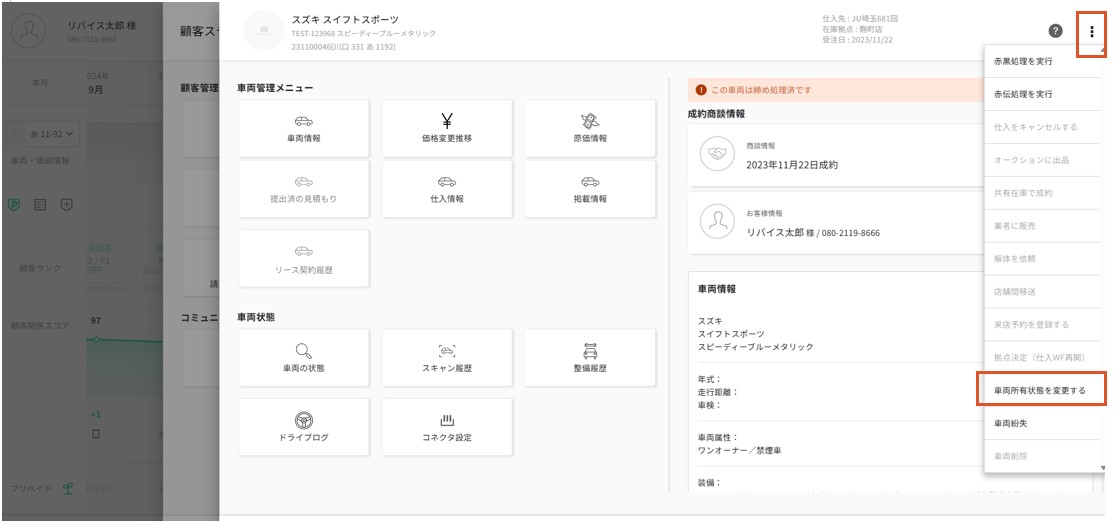Click the score value 97 on the chart
Screen dimensions: 1116x521
(x=96, y=321)
